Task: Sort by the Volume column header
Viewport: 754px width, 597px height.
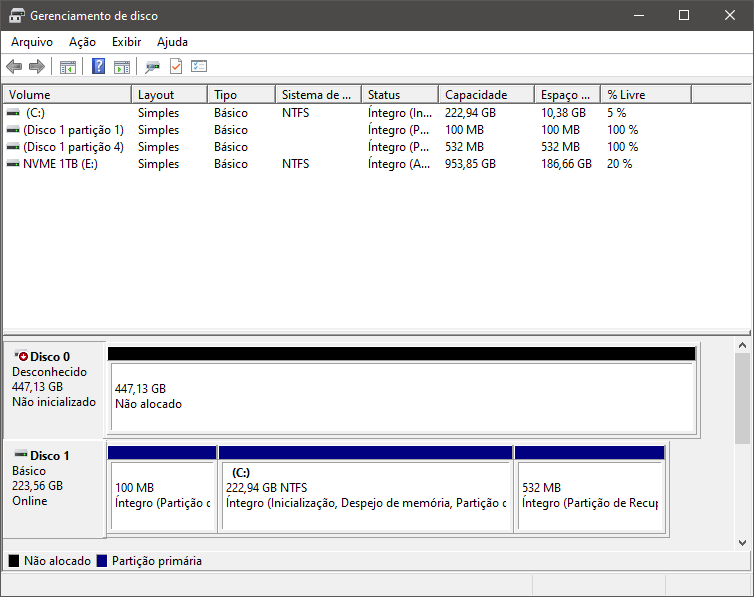Action: coord(67,95)
